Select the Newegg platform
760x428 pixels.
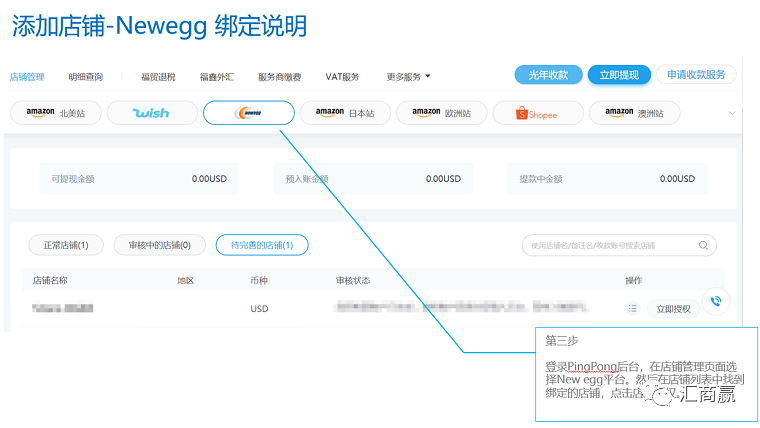point(249,113)
